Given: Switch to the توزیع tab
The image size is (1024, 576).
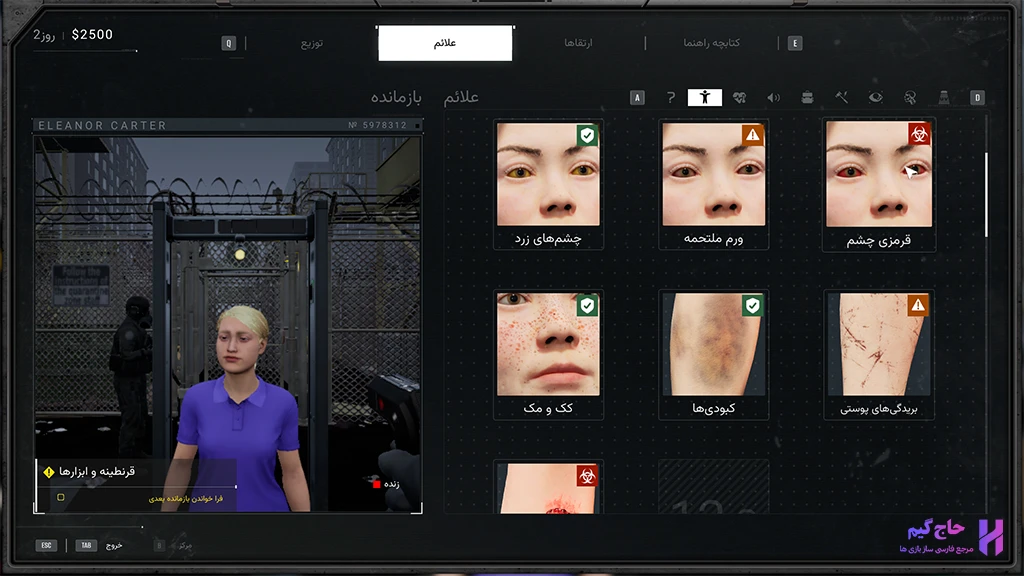Looking at the screenshot, I should pos(312,43).
